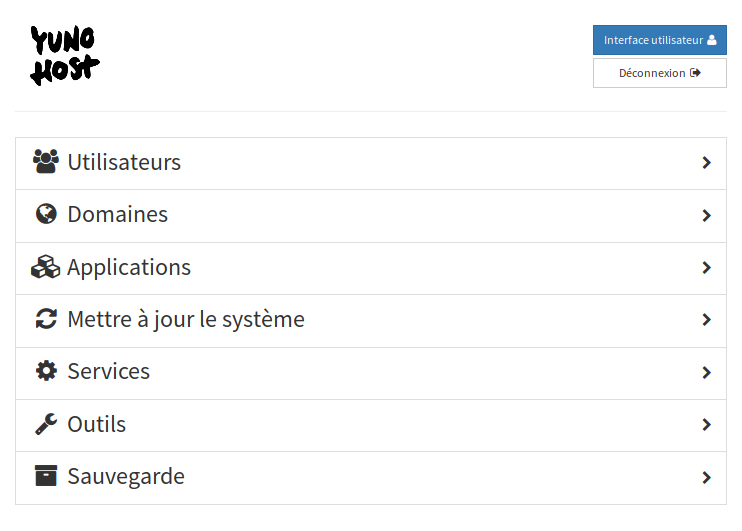
Task: Click the wrench icon beside Outils
Action: 46,424
